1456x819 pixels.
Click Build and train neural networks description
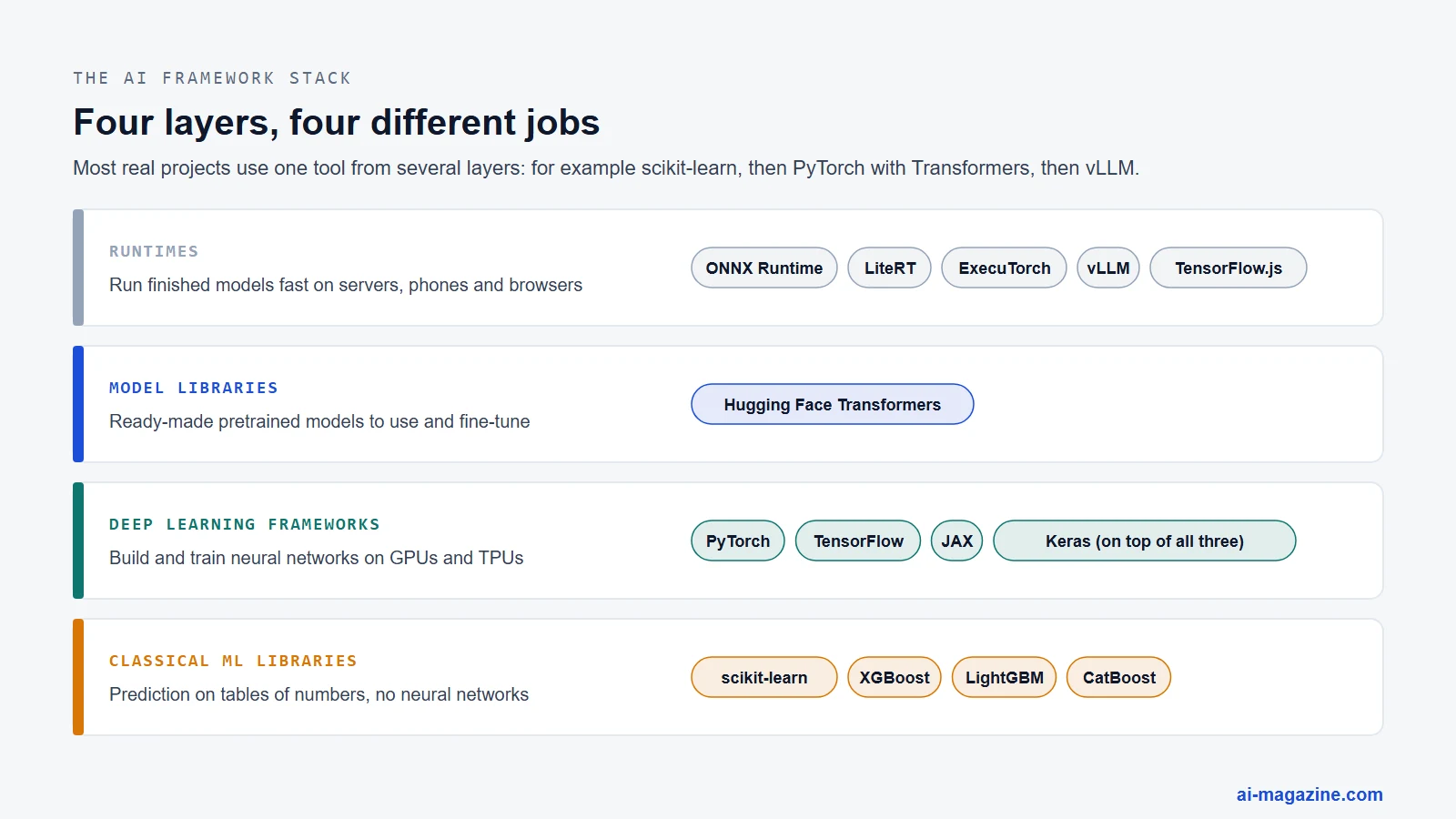pos(317,558)
